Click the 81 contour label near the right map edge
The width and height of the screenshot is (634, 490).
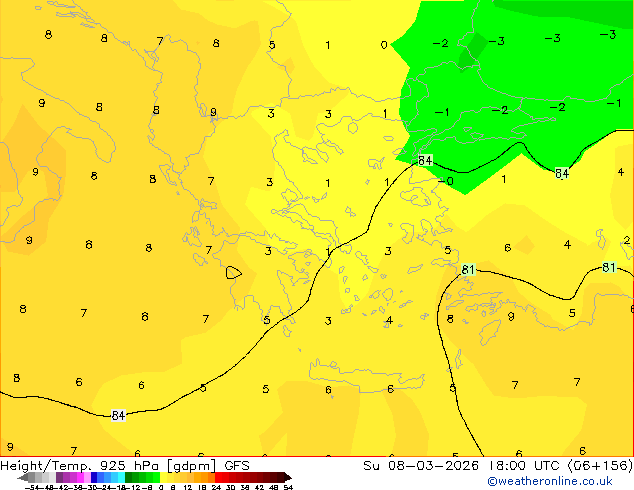point(609,267)
